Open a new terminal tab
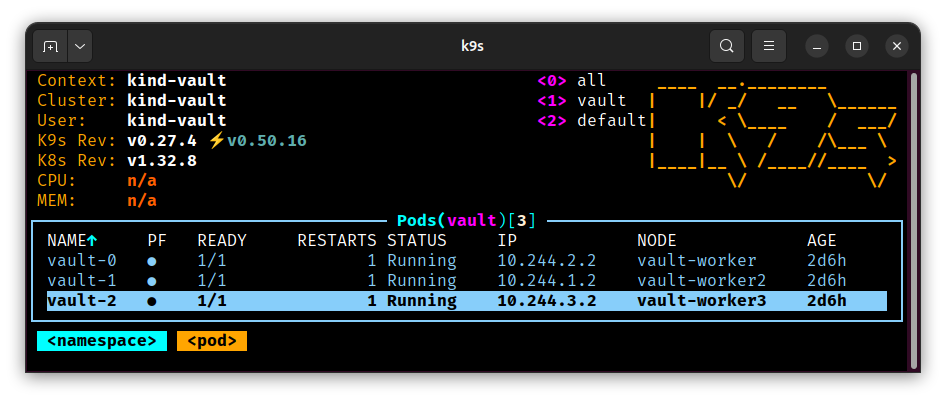This screenshot has height=401, width=946. pos(51,46)
